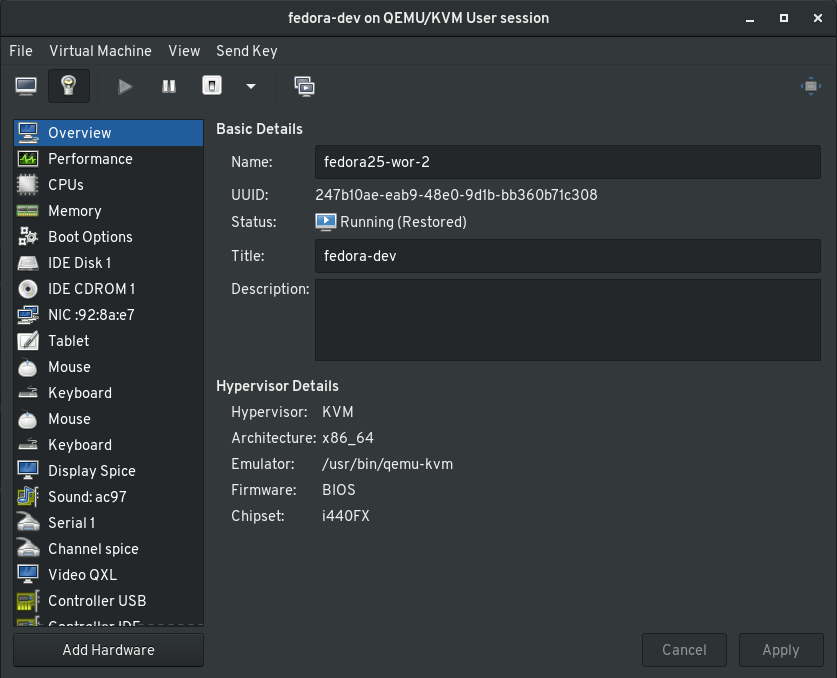
Task: Click the Boot Options gears icon
Action: pos(28,236)
